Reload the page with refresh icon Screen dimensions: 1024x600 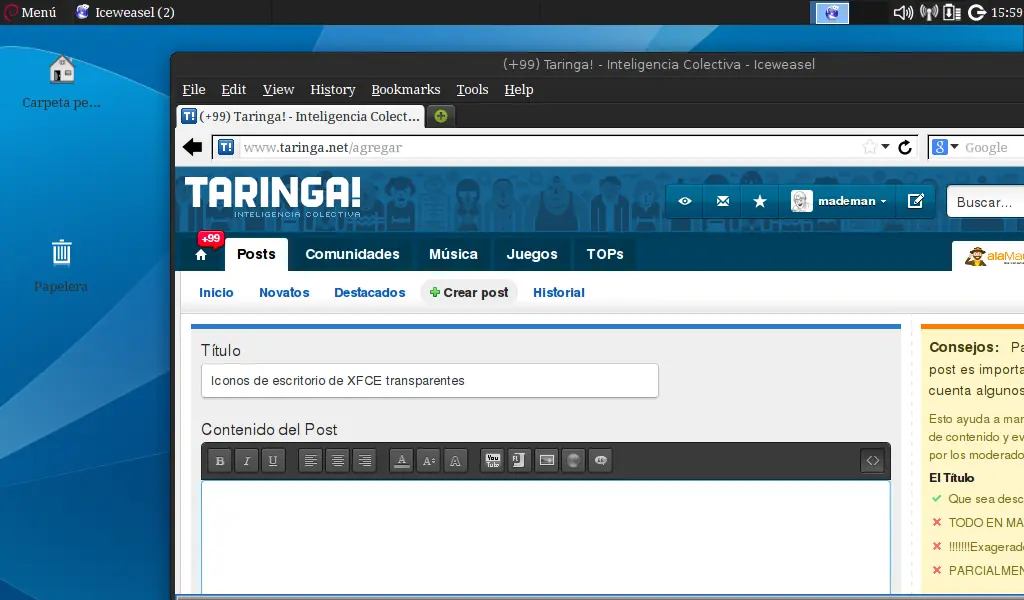[x=904, y=148]
